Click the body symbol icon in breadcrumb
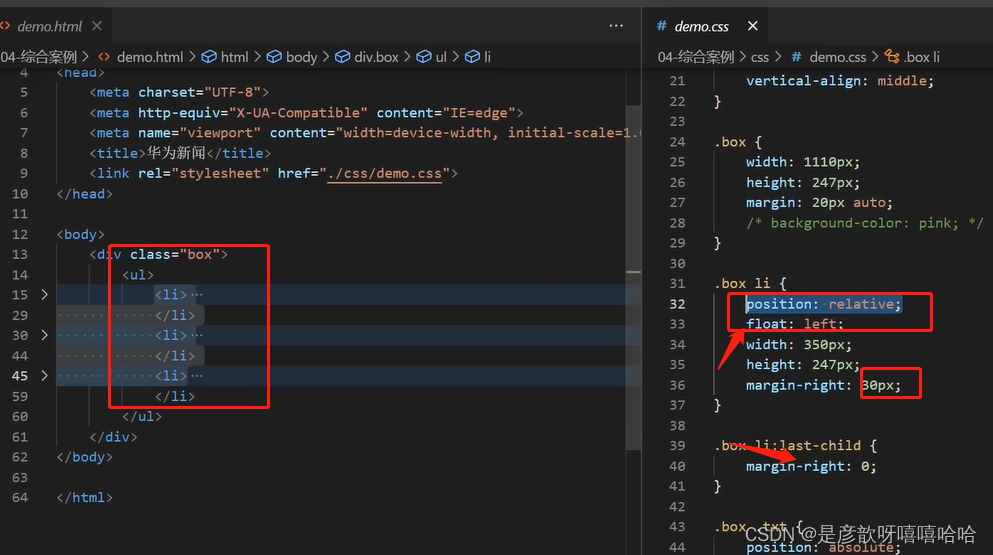993x555 pixels. [x=273, y=57]
